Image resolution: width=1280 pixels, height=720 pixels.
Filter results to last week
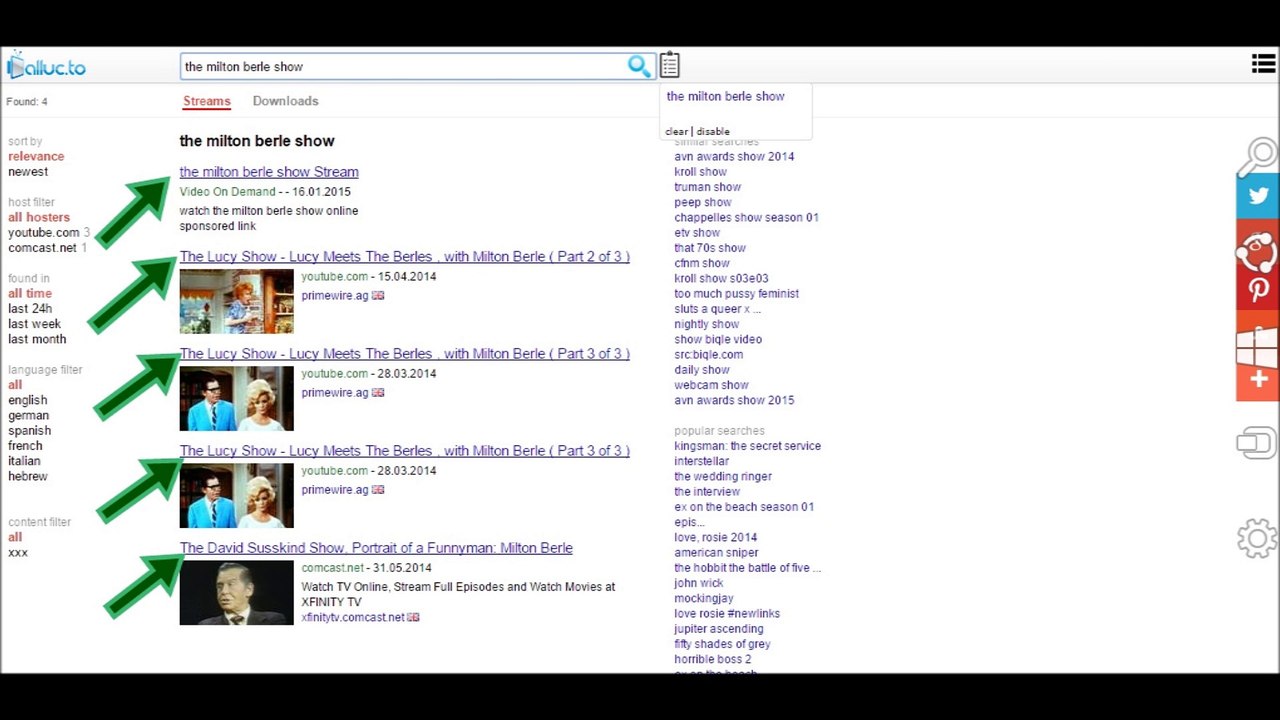(x=35, y=324)
